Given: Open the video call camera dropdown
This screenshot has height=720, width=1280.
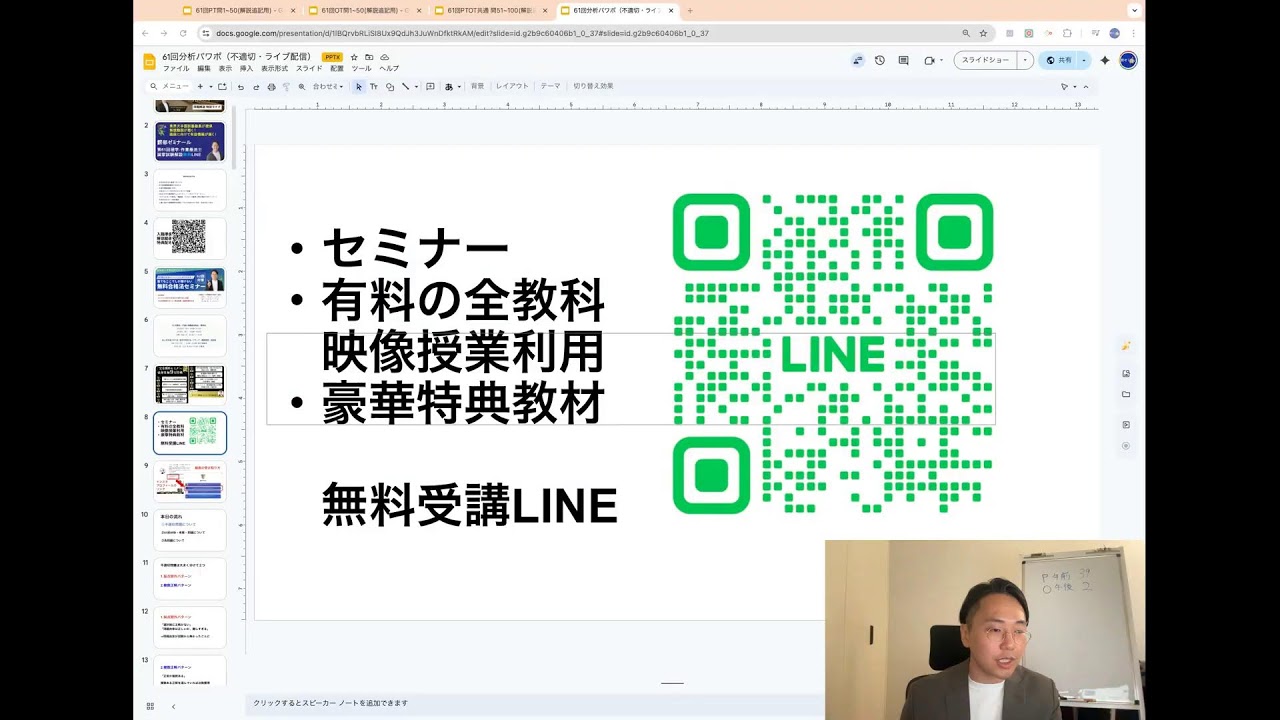Looking at the screenshot, I should (x=941, y=60).
